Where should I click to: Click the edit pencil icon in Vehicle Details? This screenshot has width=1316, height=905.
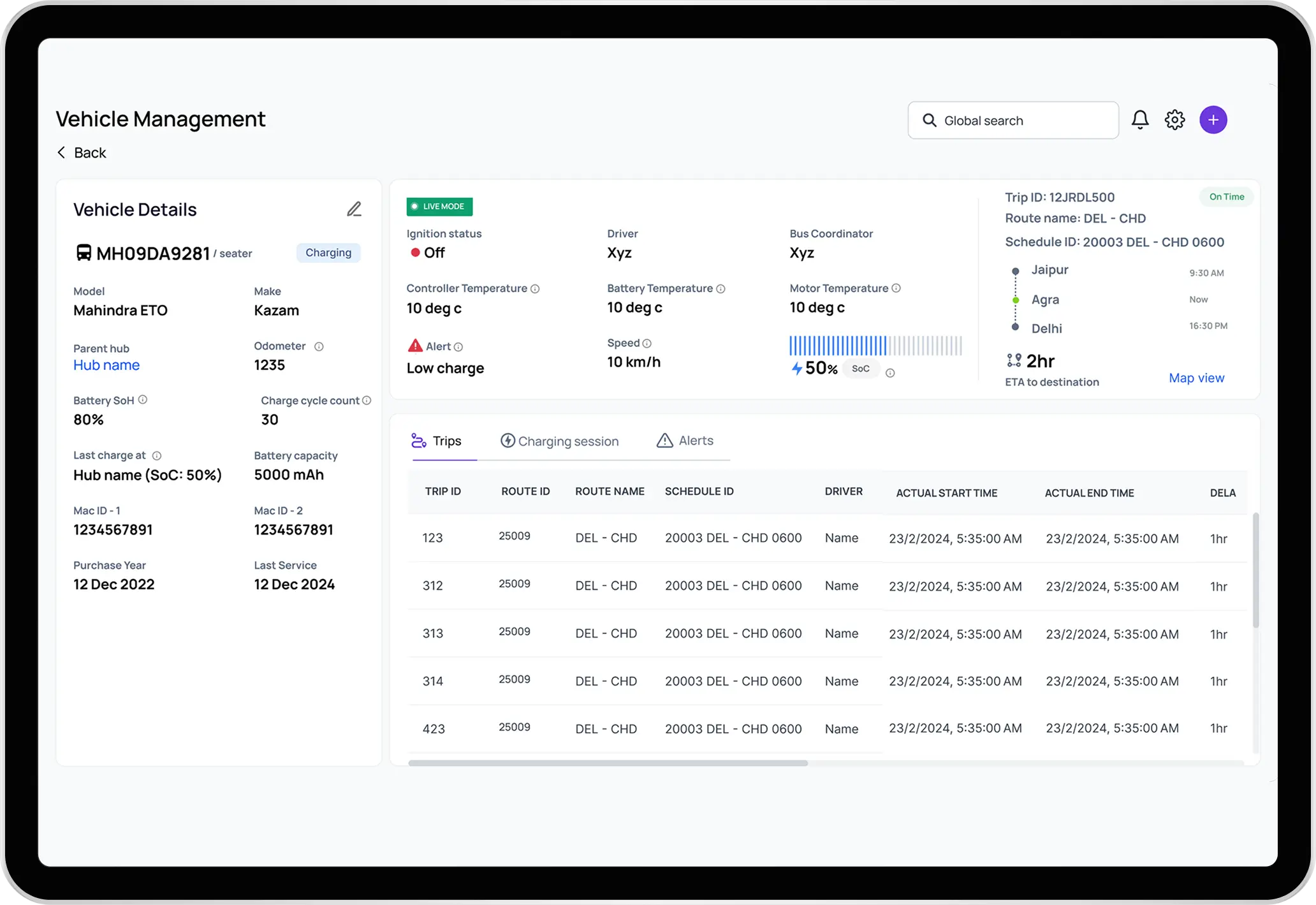point(354,209)
